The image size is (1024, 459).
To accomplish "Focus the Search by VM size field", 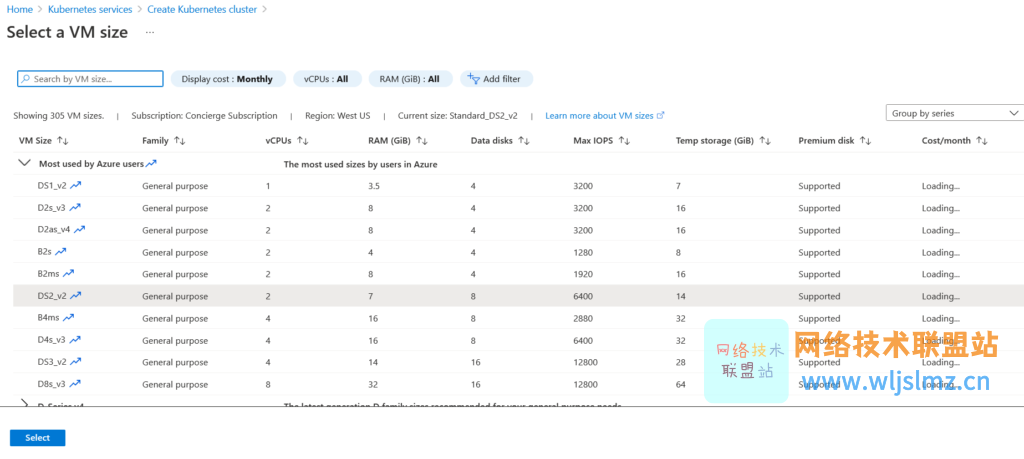I will (90, 78).
